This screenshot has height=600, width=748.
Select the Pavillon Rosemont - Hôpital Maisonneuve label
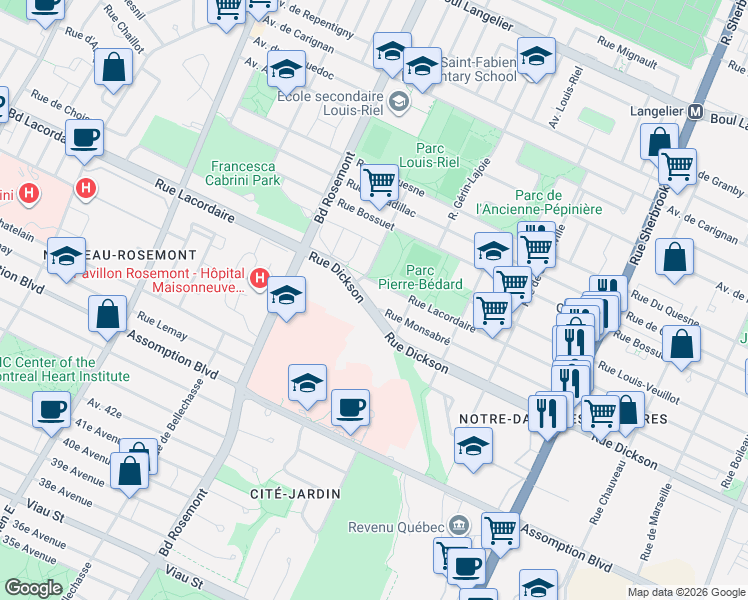click(x=162, y=280)
